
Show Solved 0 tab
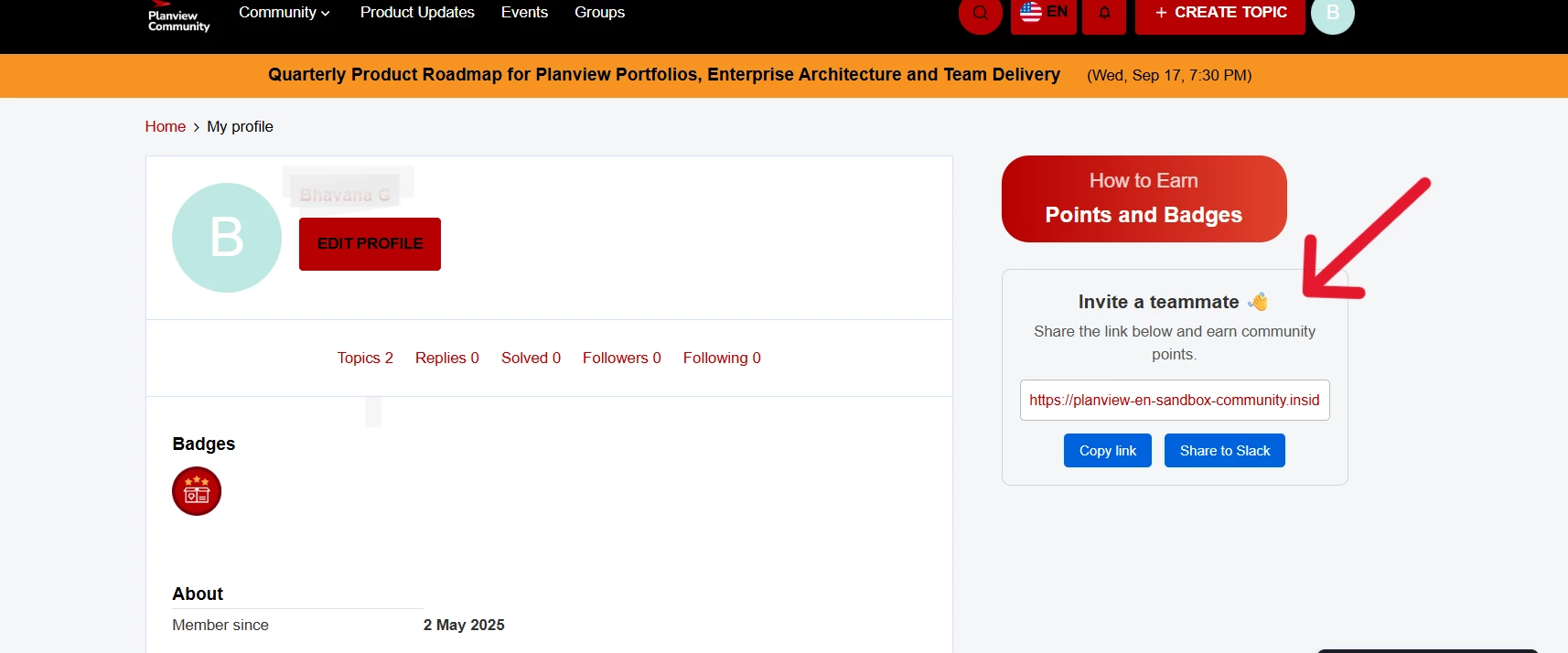coord(531,358)
